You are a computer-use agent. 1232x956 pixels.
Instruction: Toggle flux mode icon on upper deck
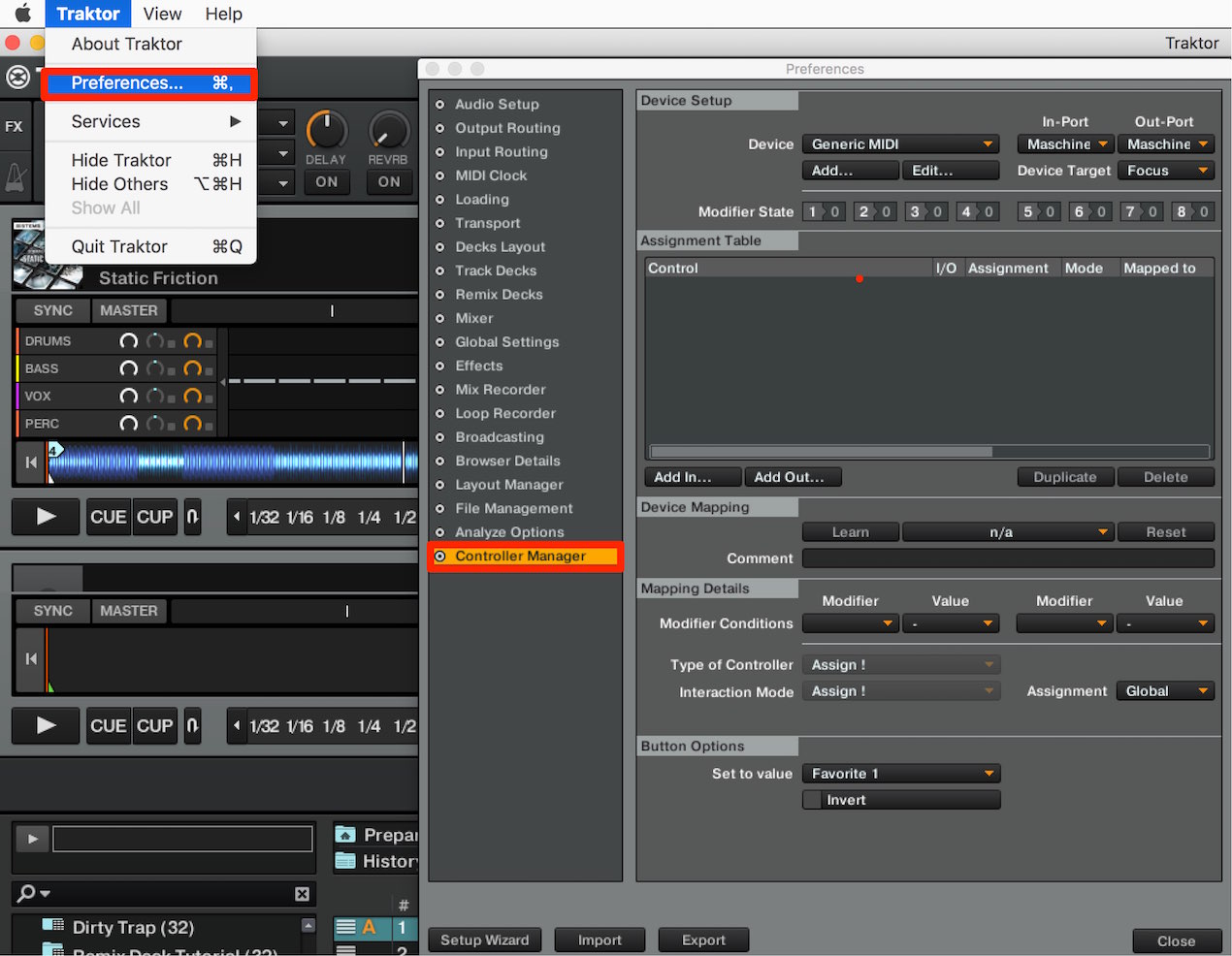[x=192, y=517]
